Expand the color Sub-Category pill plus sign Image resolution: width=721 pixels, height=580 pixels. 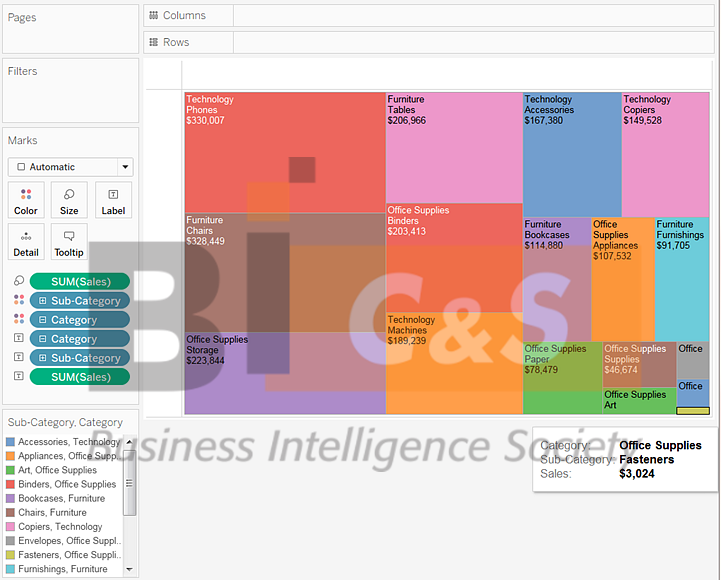point(41,301)
